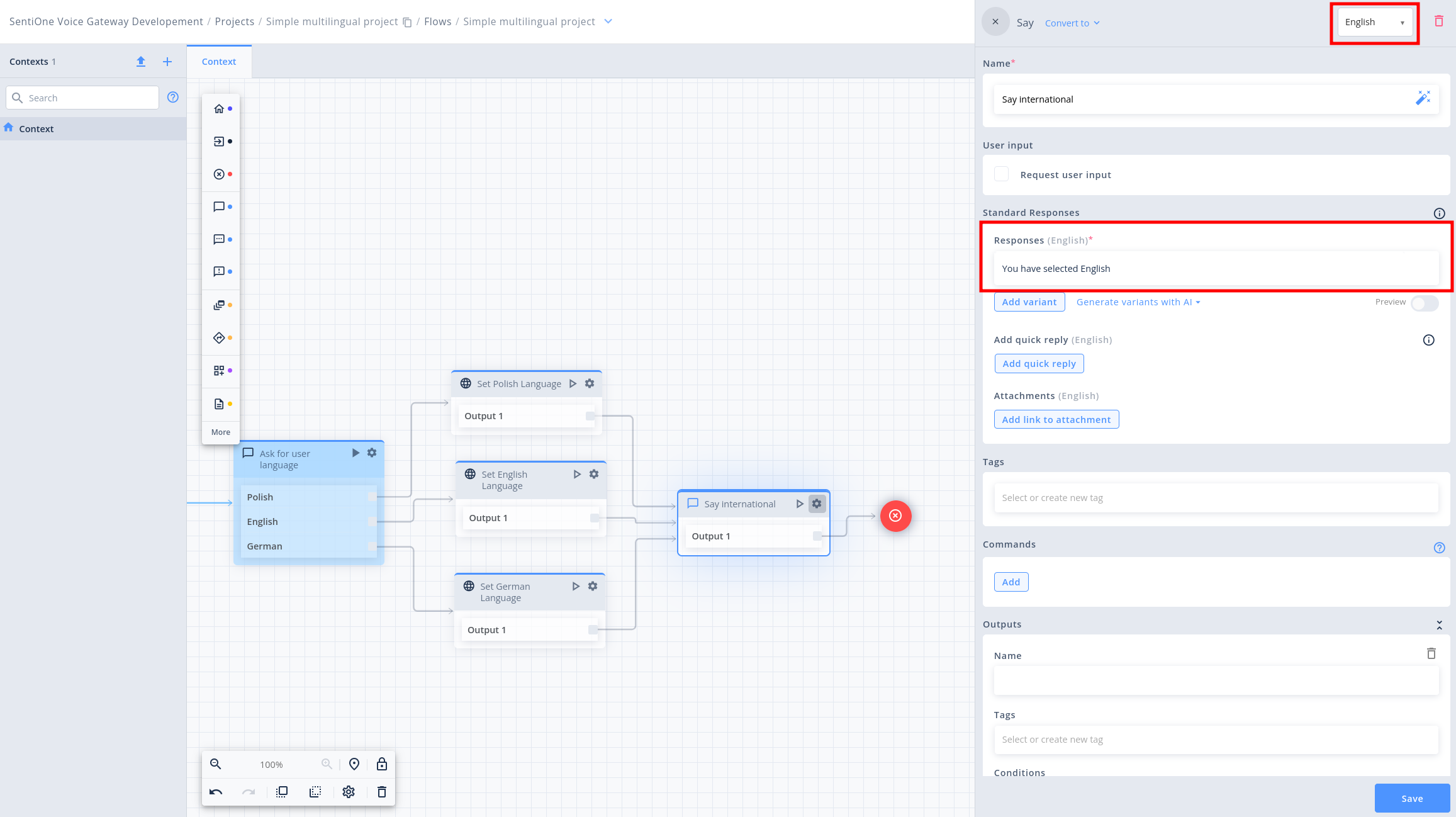Expand the Simple multilingual project flow chevron

(x=609, y=21)
